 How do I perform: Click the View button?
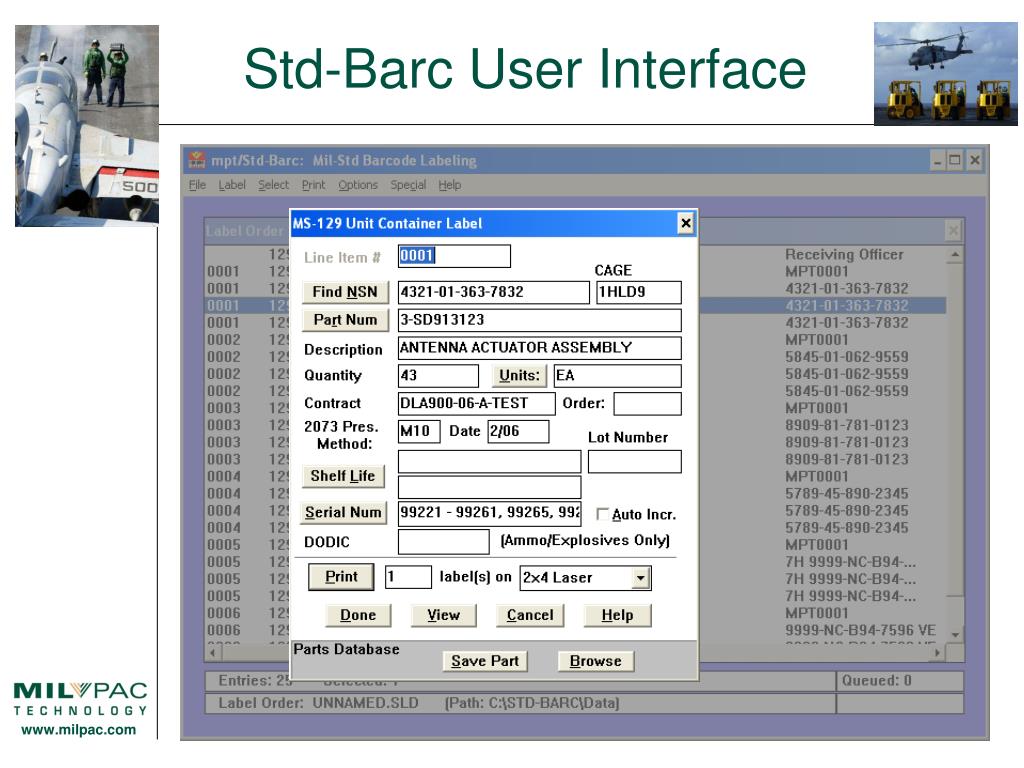tap(443, 615)
